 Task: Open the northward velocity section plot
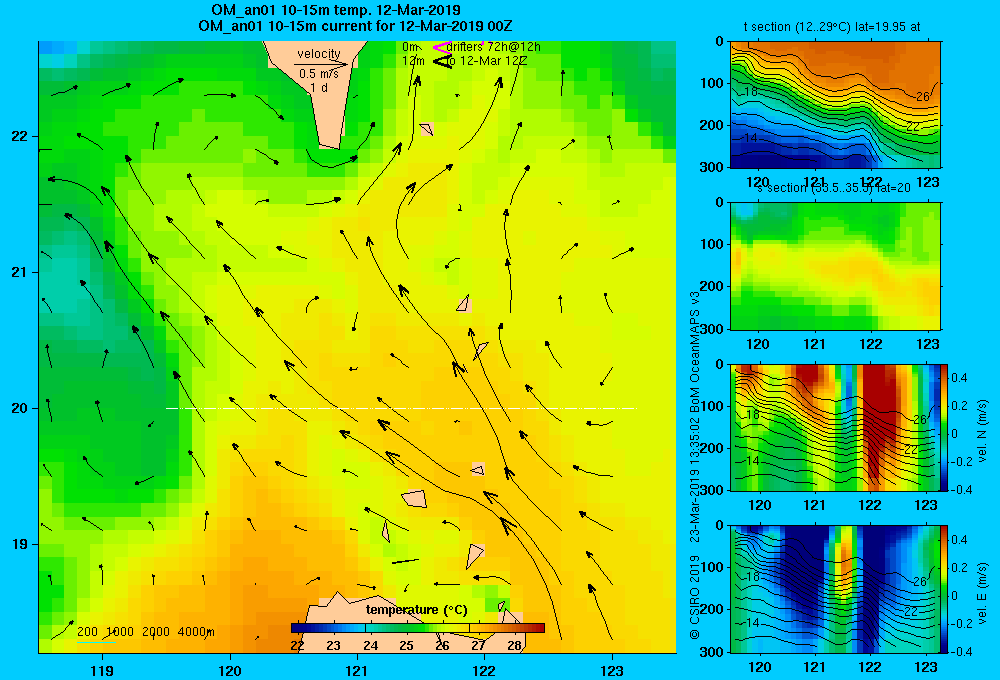(835, 427)
